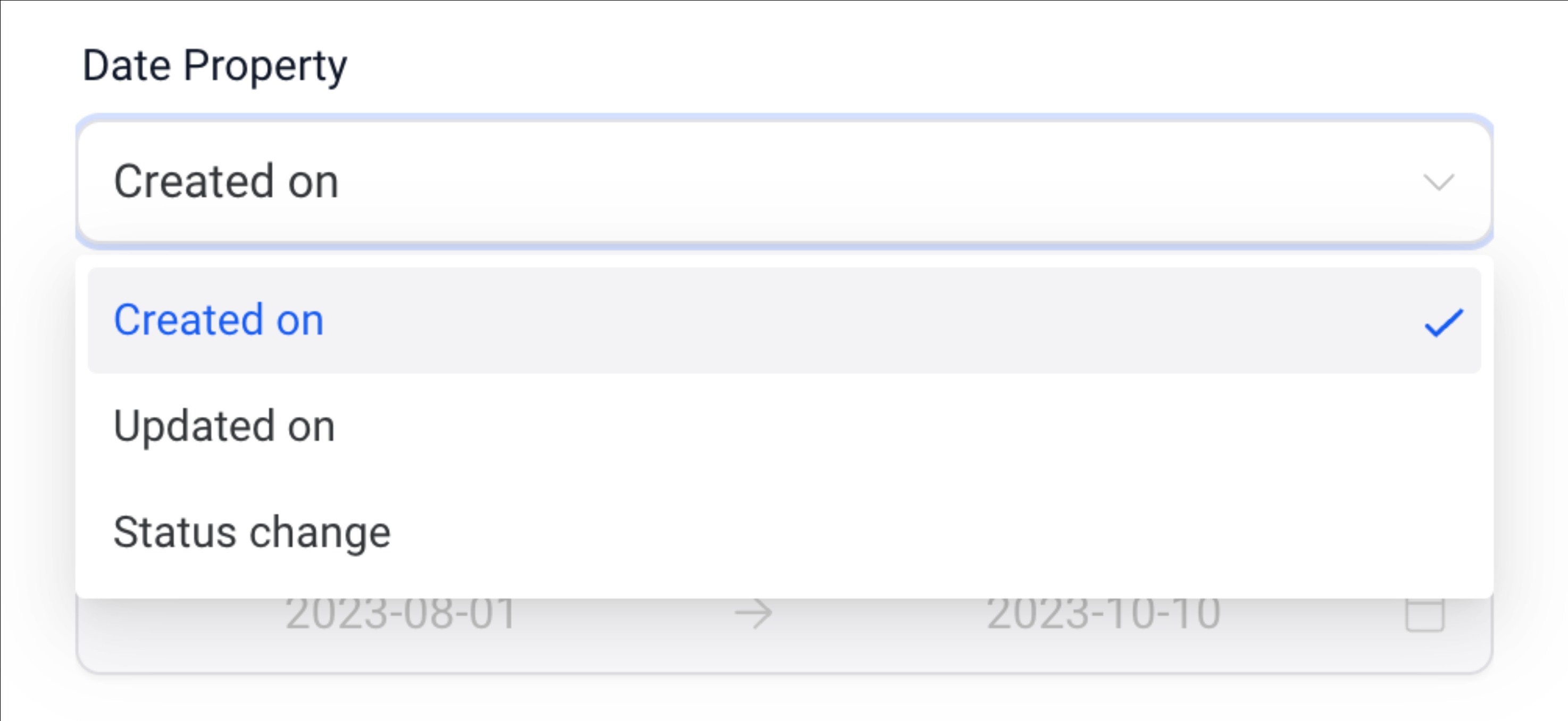1568x721 pixels.
Task: Click the Date Property label
Action: [214, 66]
